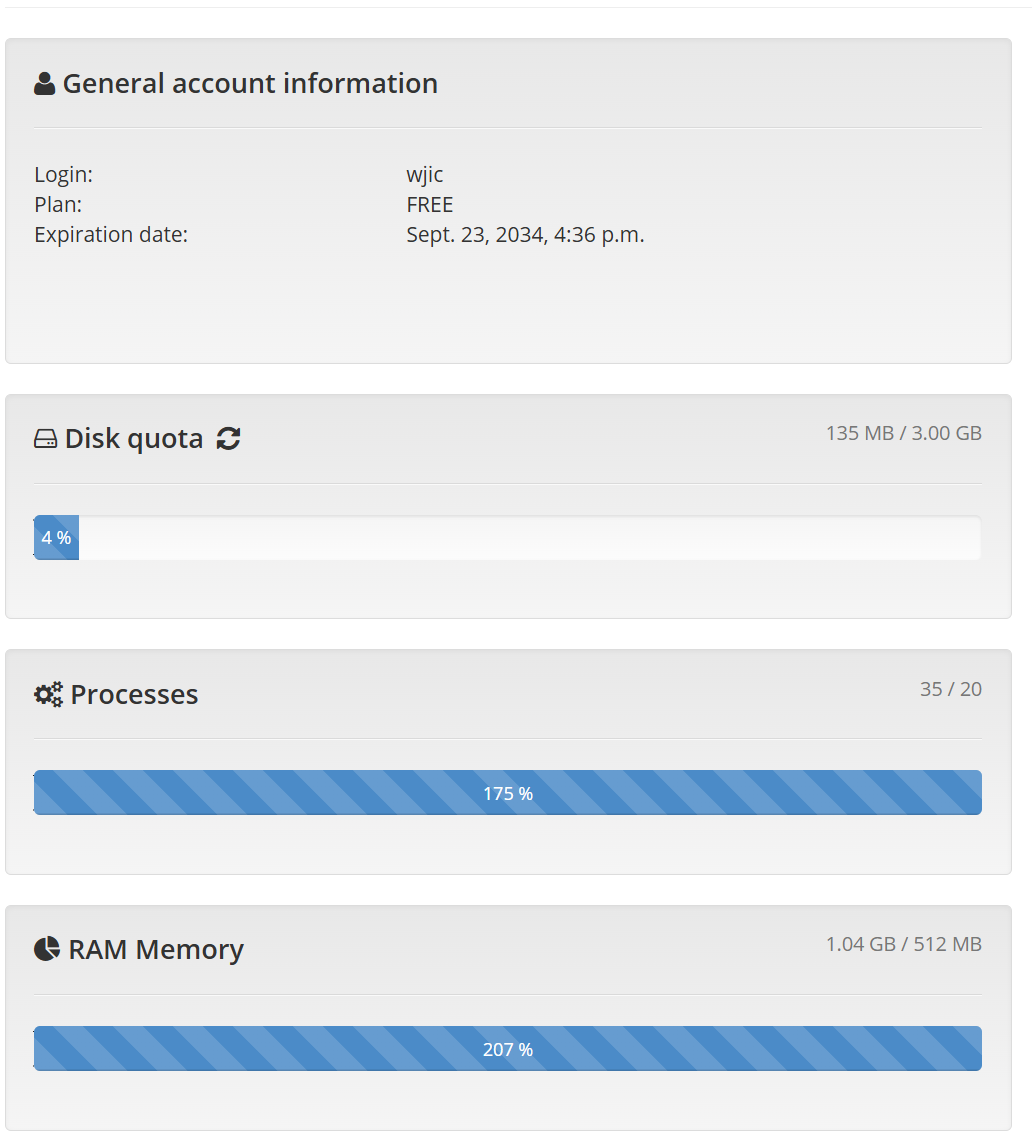Click the 4 % disk quota progress bar
This screenshot has width=1032, height=1142.
pyautogui.click(x=56, y=537)
